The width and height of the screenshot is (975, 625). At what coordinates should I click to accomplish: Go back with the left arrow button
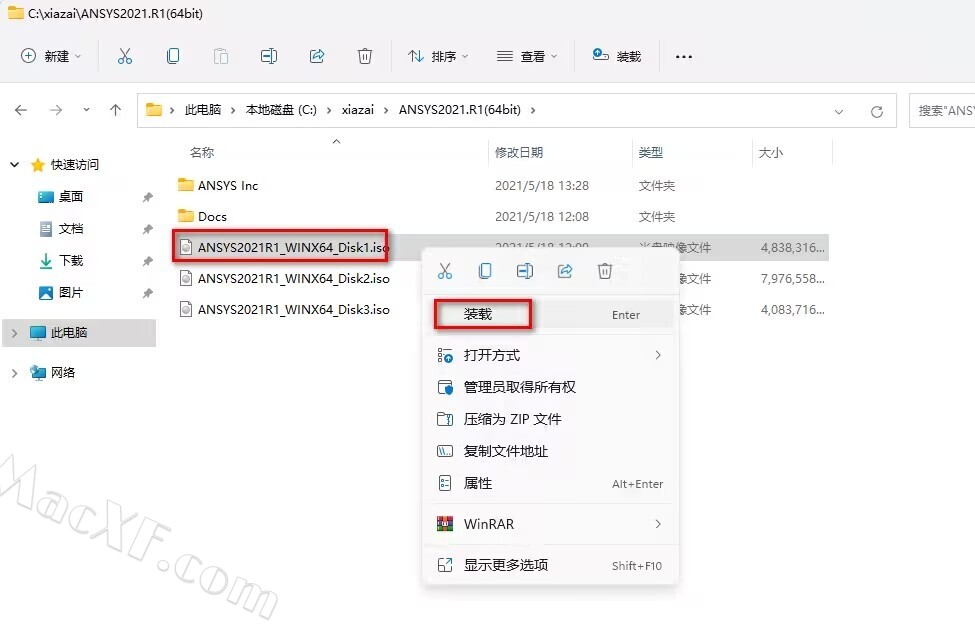[x=21, y=110]
